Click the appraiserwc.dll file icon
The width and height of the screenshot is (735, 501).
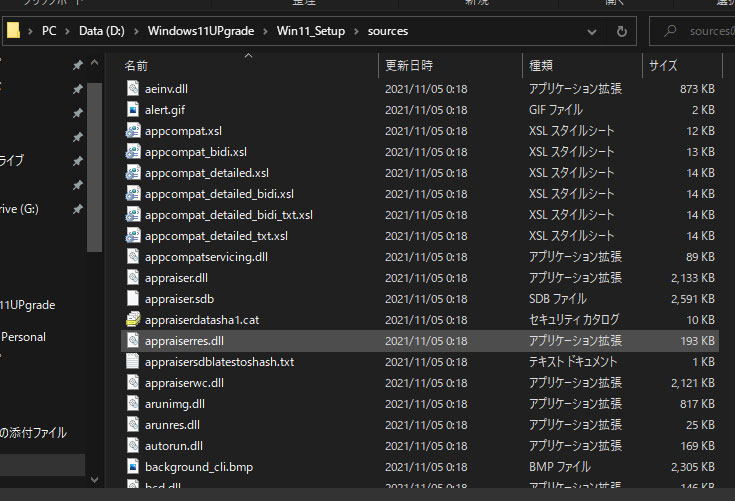pyautogui.click(x=133, y=383)
